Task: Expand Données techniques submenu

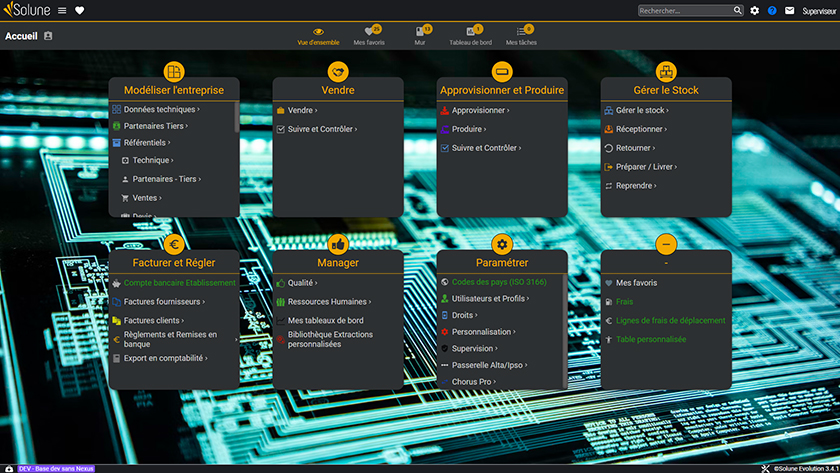Action: click(x=160, y=110)
